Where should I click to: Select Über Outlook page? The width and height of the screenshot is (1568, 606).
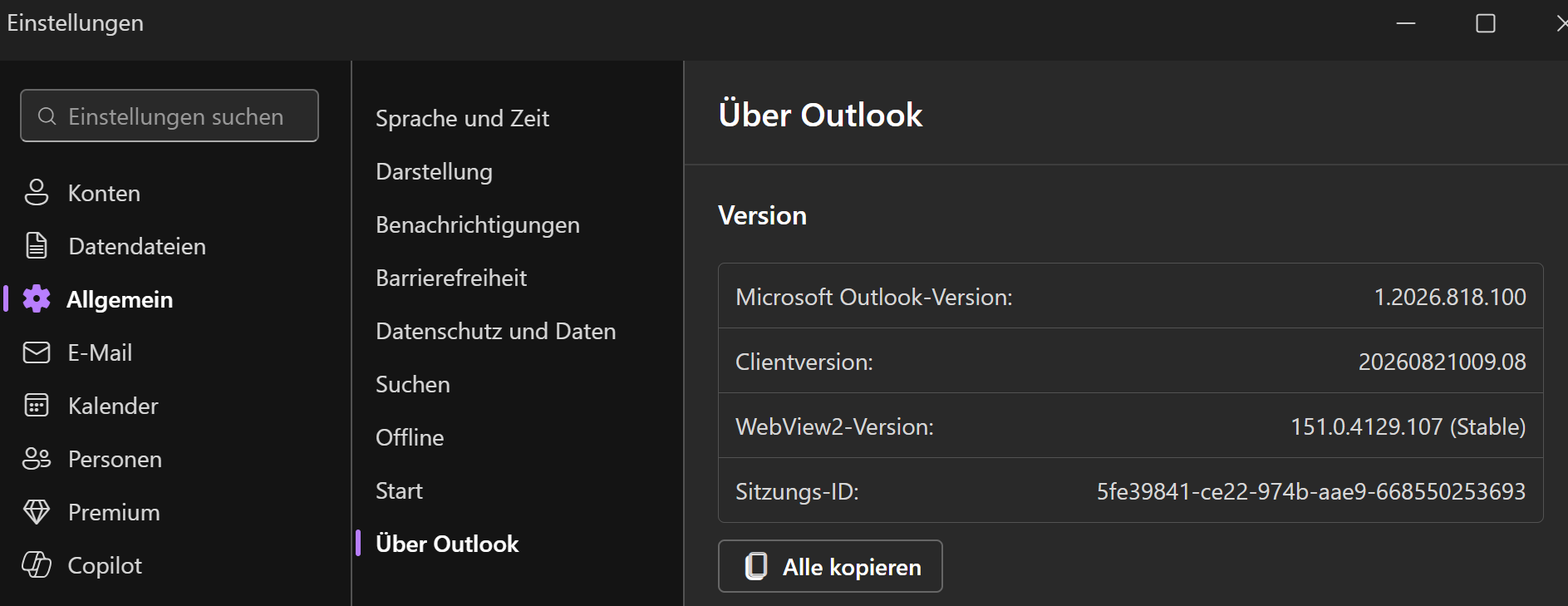click(x=447, y=544)
